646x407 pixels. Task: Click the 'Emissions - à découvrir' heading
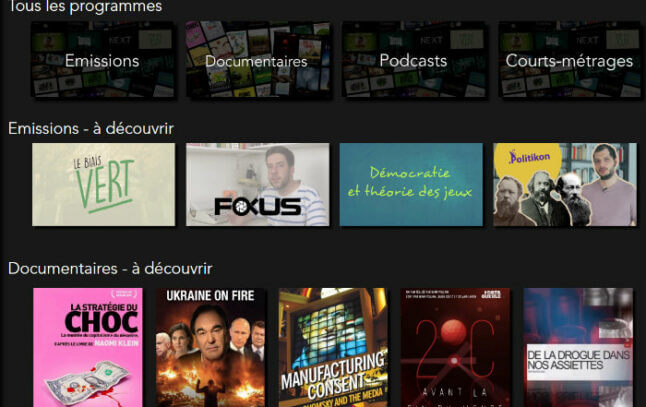point(91,129)
